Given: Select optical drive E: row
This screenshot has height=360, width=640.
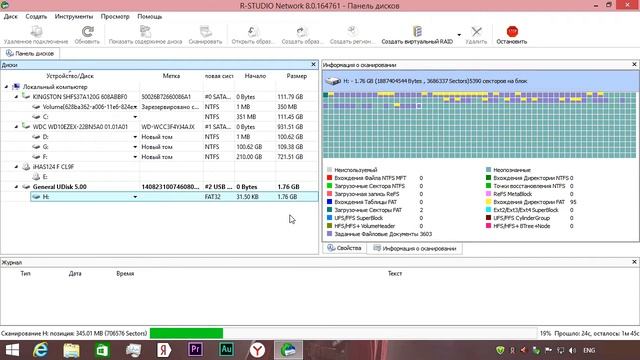Looking at the screenshot, I should pyautogui.click(x=159, y=177).
